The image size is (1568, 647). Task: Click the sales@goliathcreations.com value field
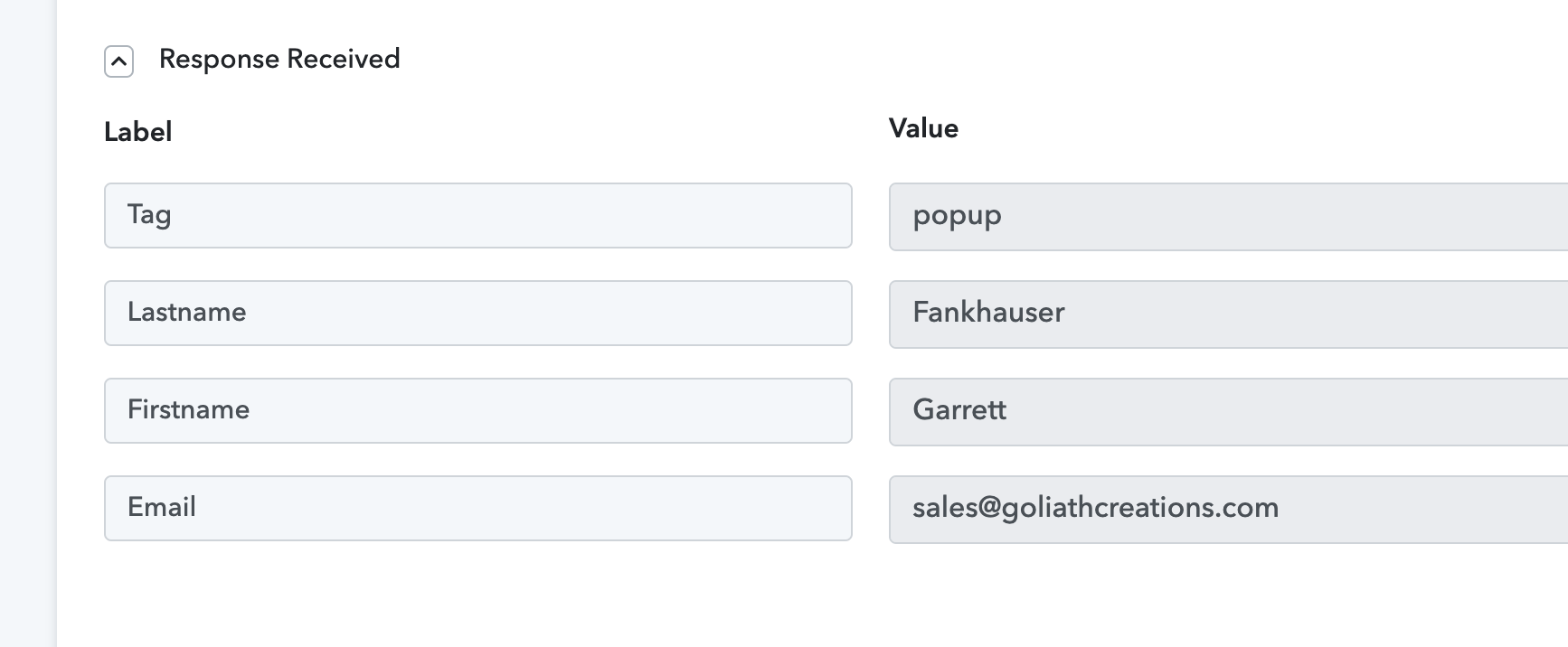(x=1228, y=510)
